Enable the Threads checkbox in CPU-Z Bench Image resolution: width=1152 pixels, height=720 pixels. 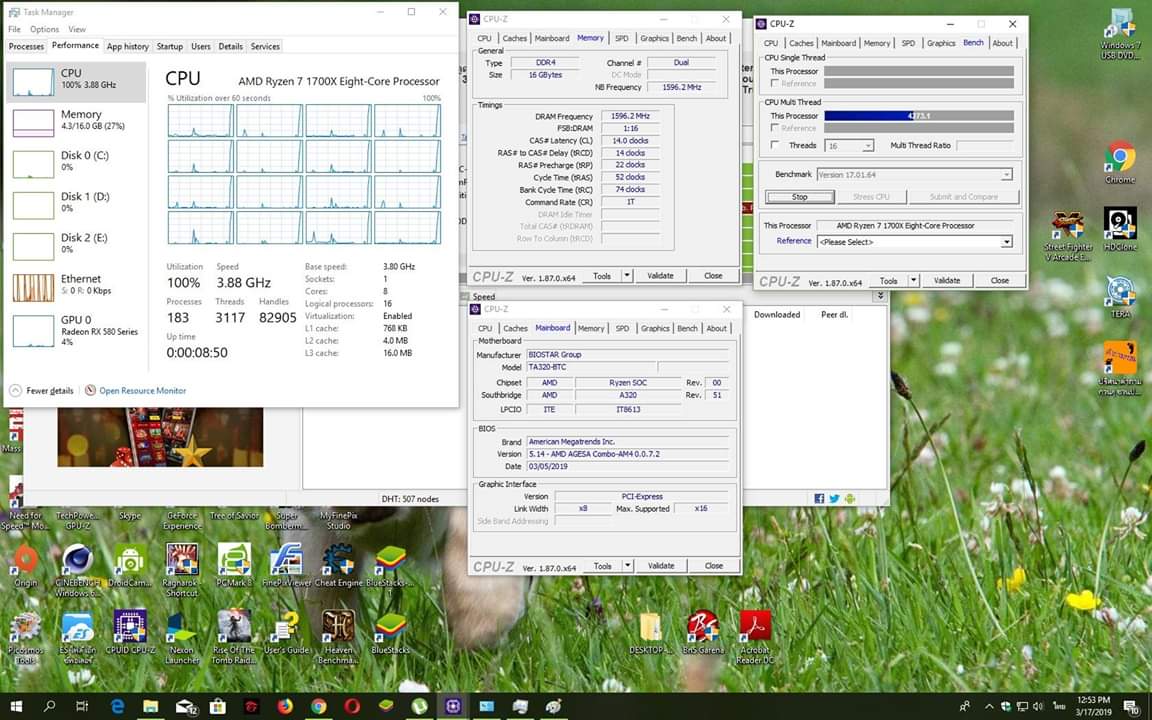pos(774,145)
